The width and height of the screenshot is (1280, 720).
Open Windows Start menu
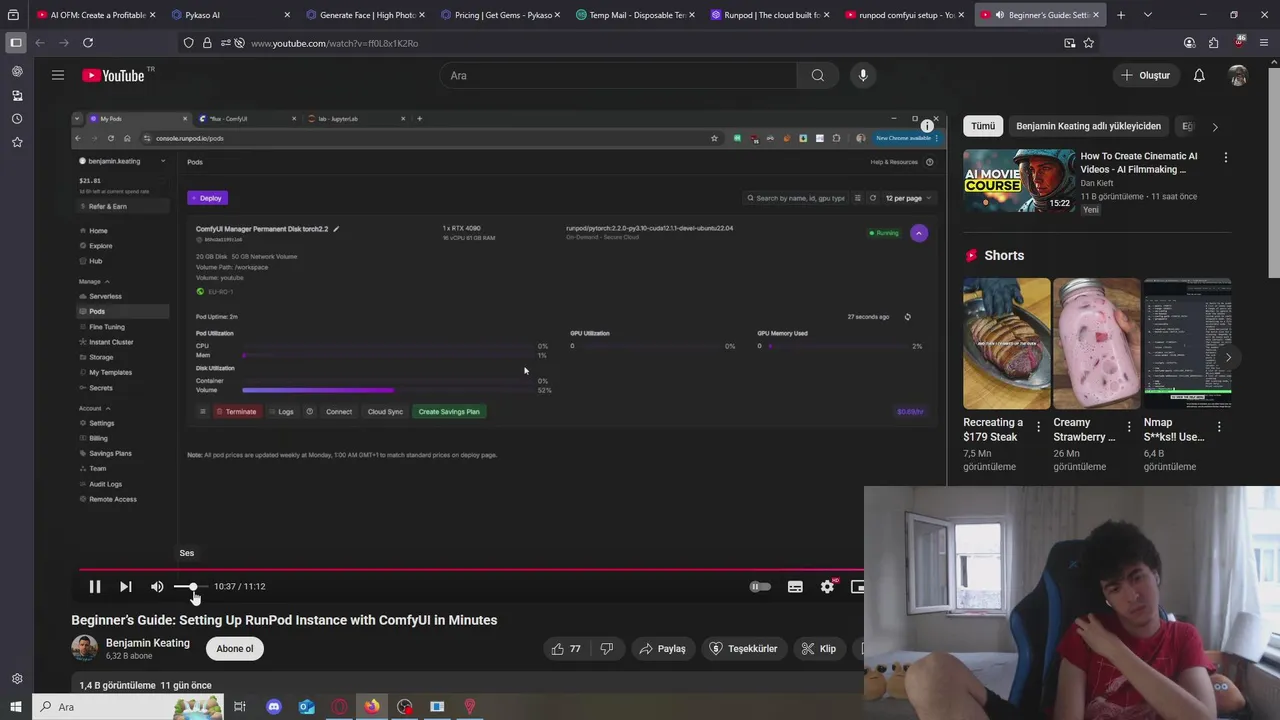[x=16, y=707]
